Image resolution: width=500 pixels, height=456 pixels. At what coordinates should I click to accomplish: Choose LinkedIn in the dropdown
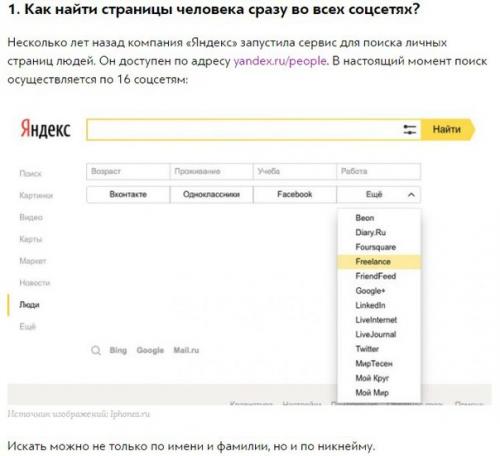[379, 305]
